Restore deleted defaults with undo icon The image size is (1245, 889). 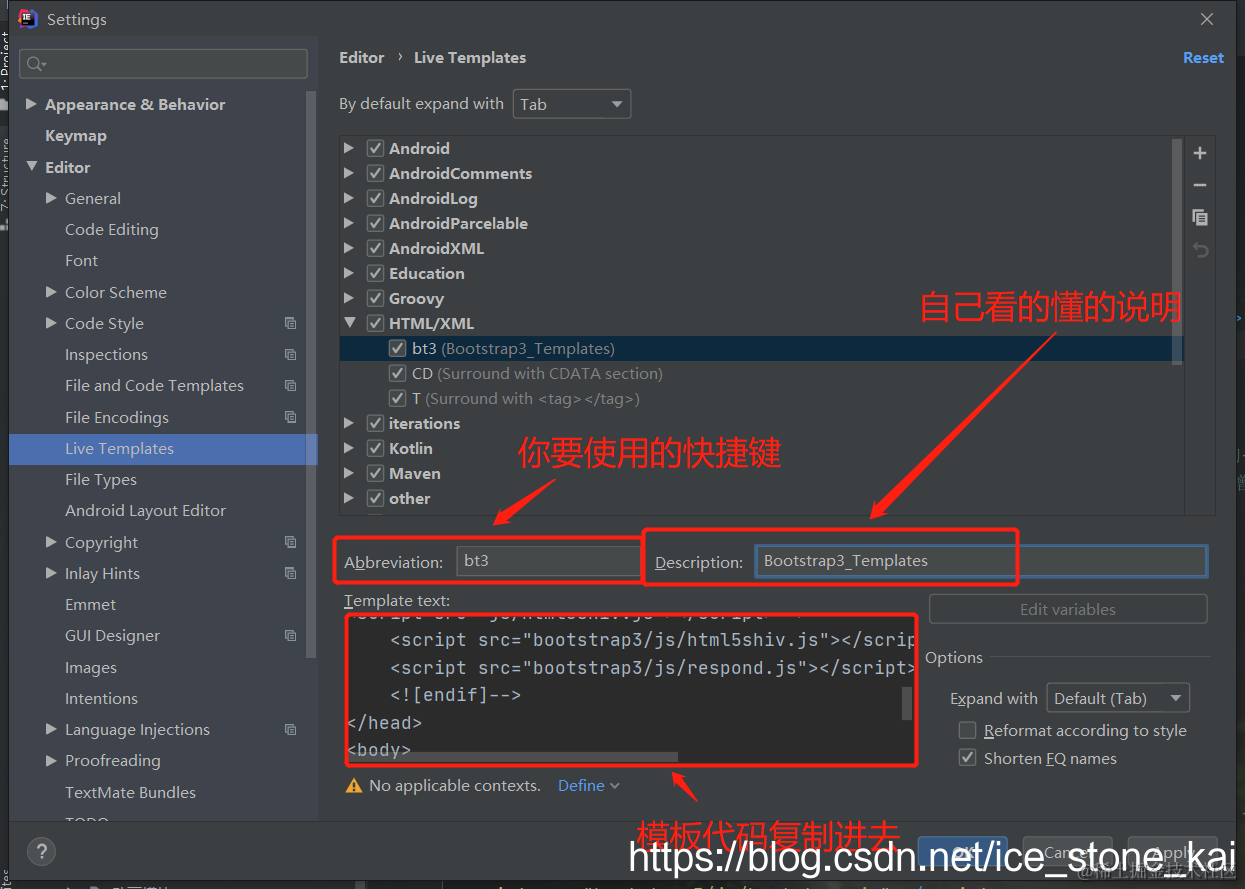click(1200, 250)
